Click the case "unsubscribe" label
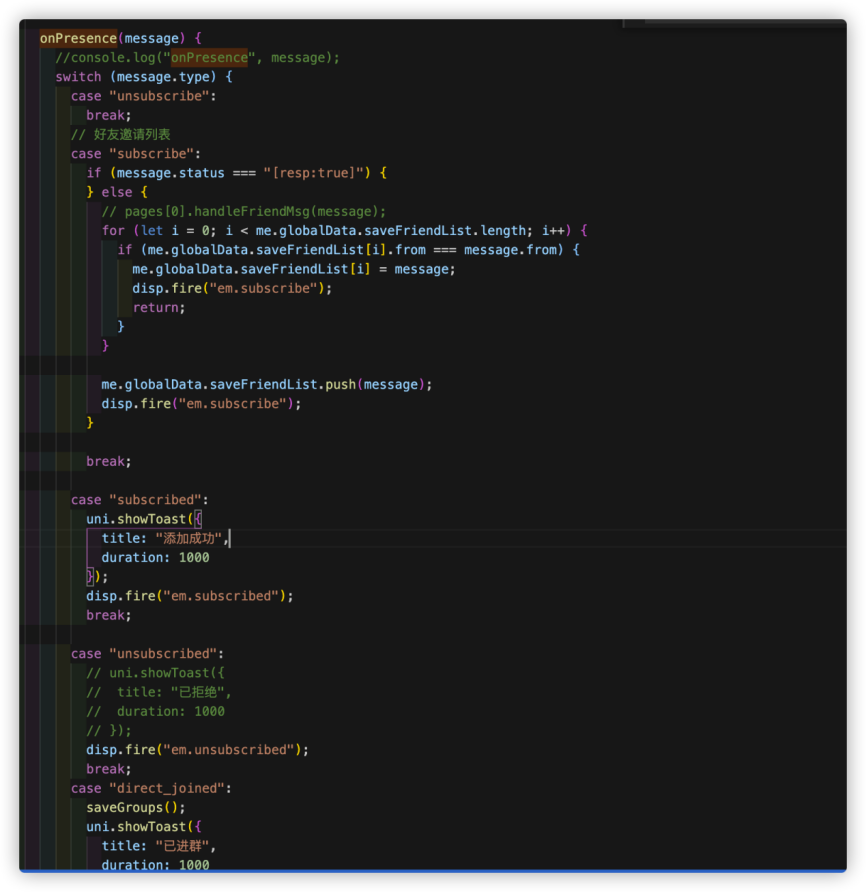This screenshot has width=866, height=892. click(x=143, y=96)
